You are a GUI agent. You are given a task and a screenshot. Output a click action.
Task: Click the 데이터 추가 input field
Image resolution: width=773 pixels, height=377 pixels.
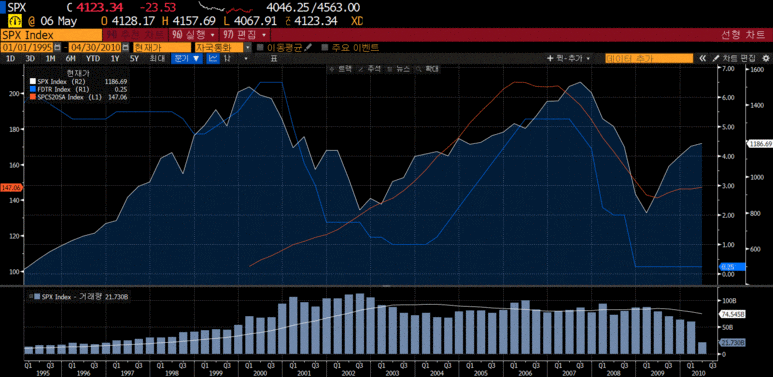tap(649, 58)
